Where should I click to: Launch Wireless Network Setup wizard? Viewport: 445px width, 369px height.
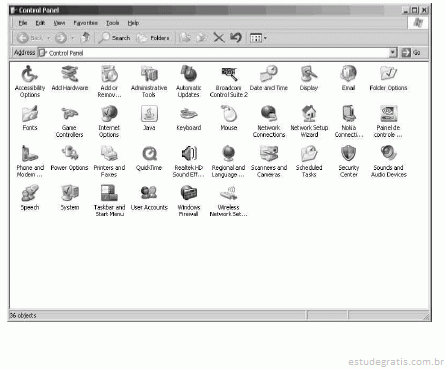229,201
